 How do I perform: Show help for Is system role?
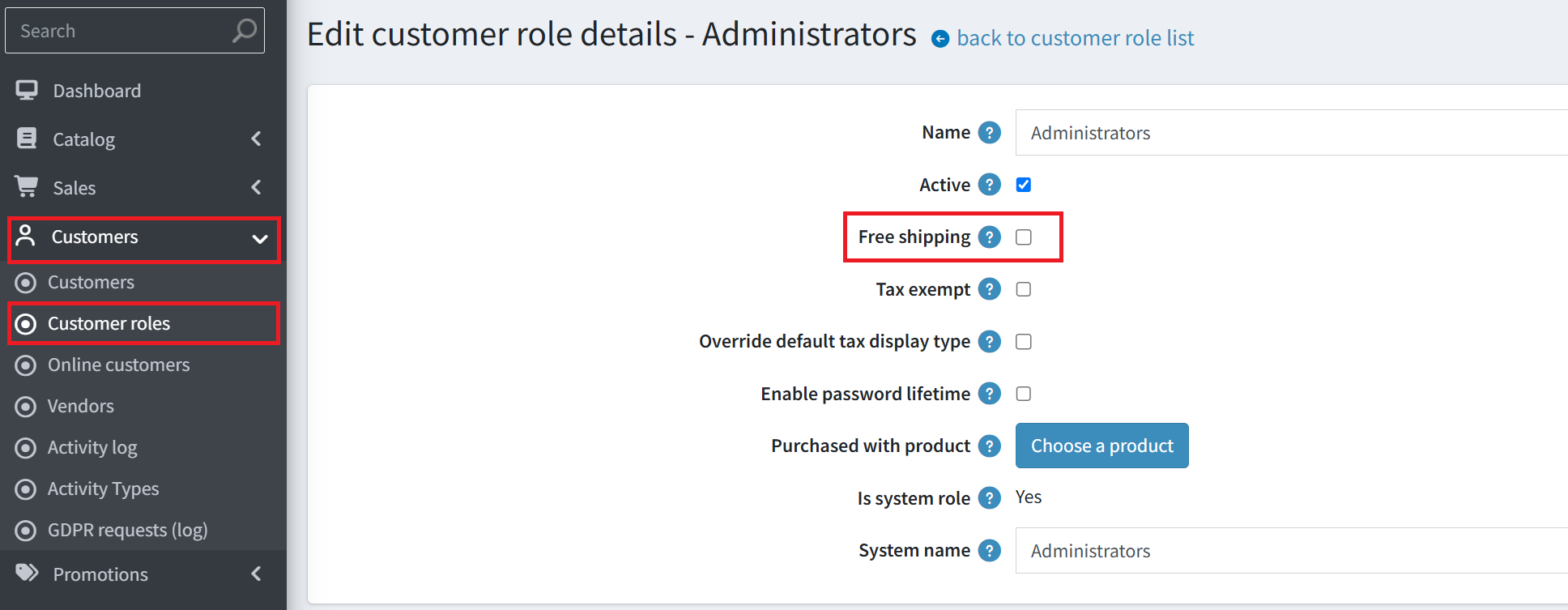click(x=989, y=498)
